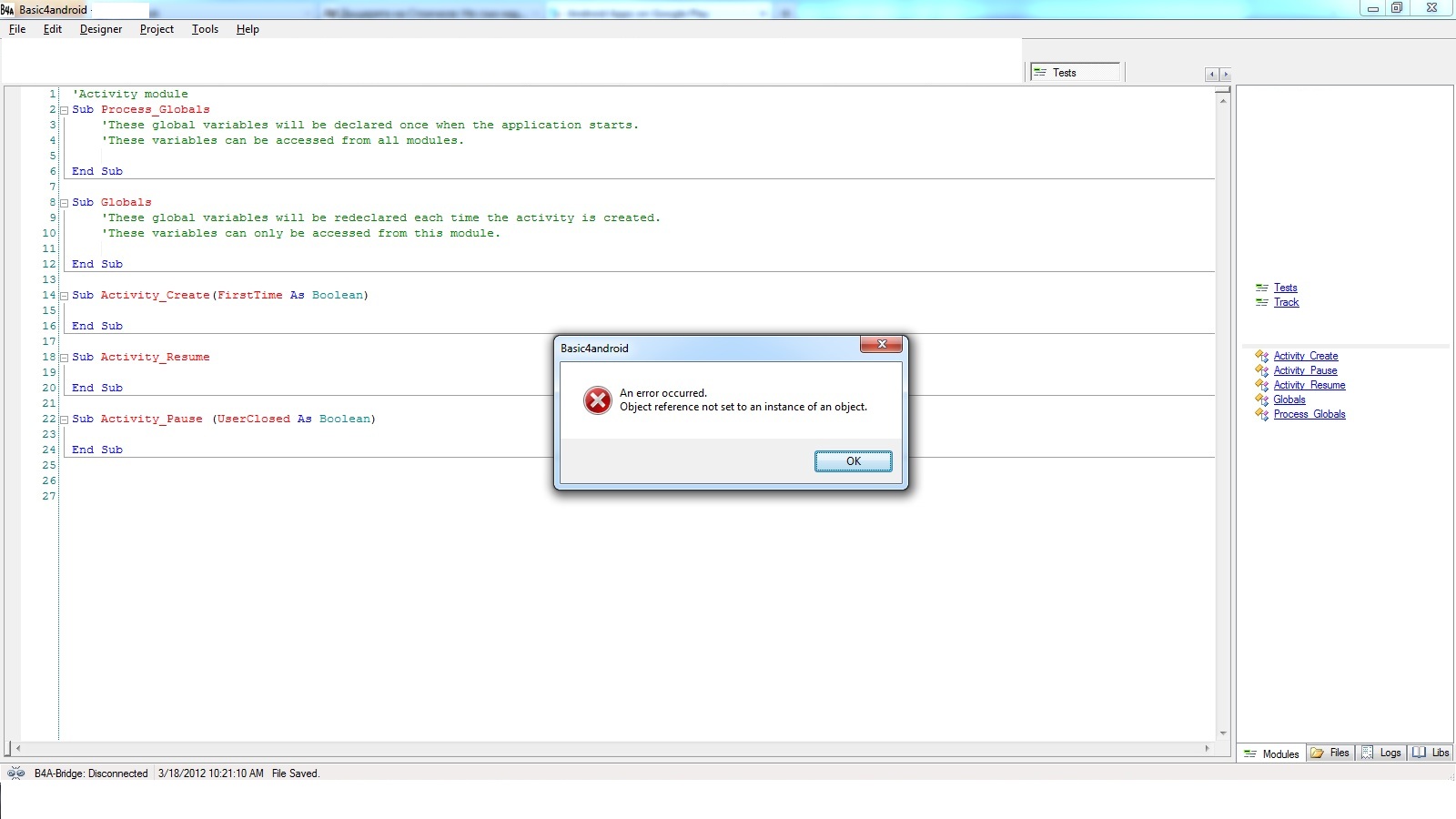This screenshot has height=819, width=1456.
Task: Click the ''Activity module' comment line
Action: [x=130, y=94]
